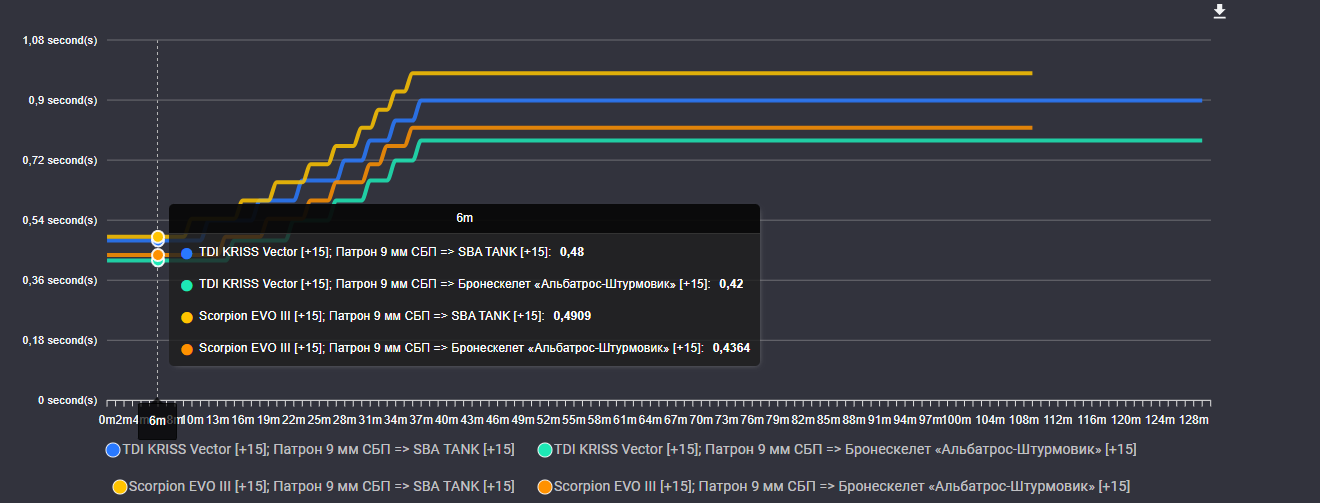Click the tooltip value 0,4909
This screenshot has width=1320, height=503.
point(570,316)
